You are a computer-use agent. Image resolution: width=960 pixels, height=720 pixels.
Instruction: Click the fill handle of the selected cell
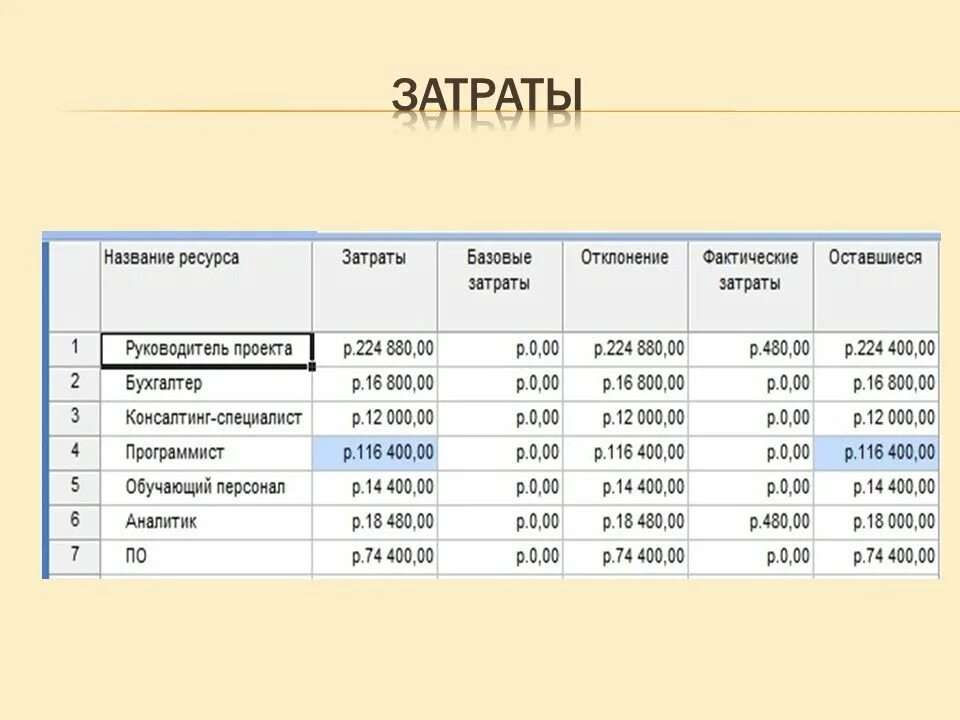tap(312, 366)
